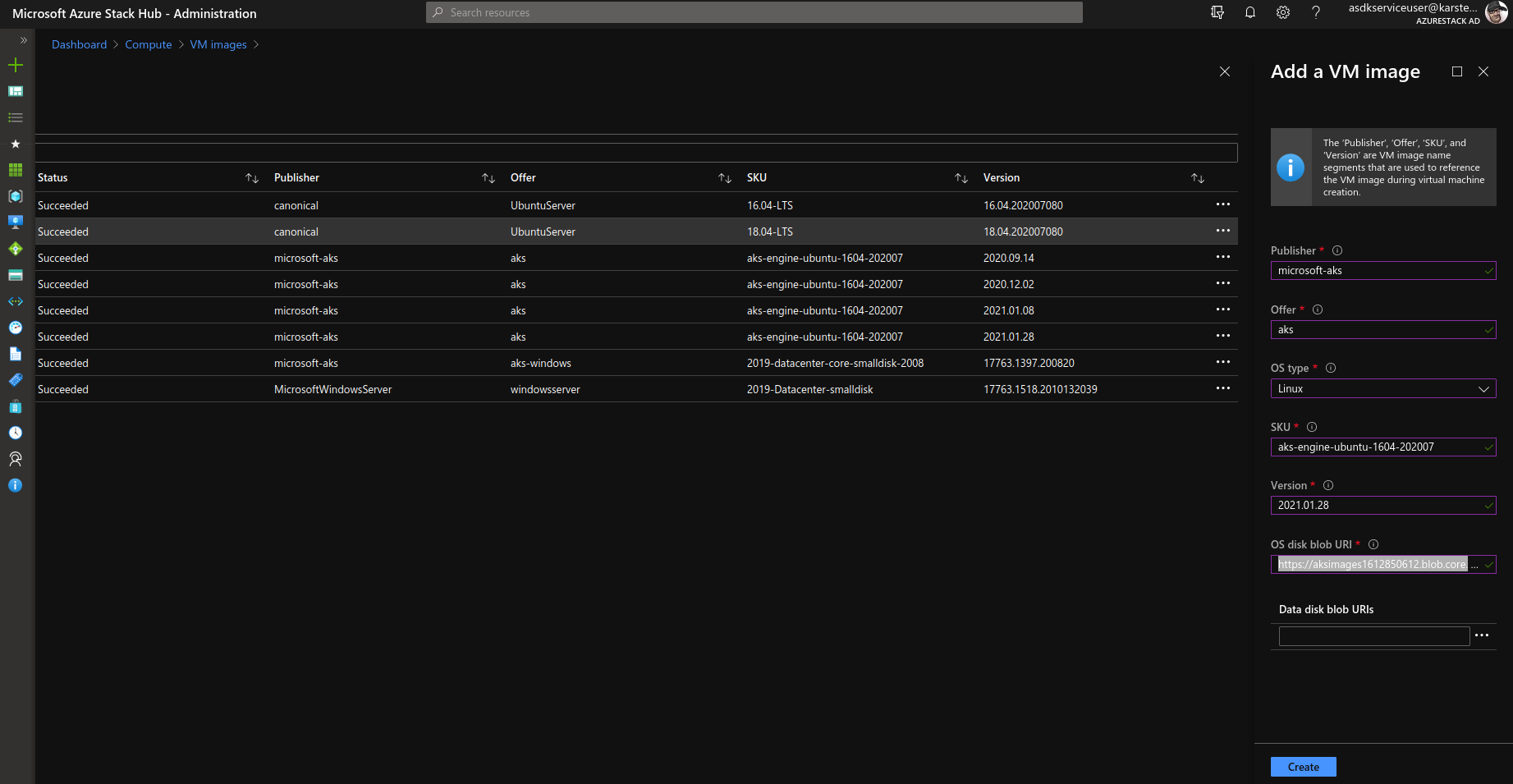Viewport: 1513px width, 784px height.
Task: Open the All services list icon
Action: [x=15, y=117]
